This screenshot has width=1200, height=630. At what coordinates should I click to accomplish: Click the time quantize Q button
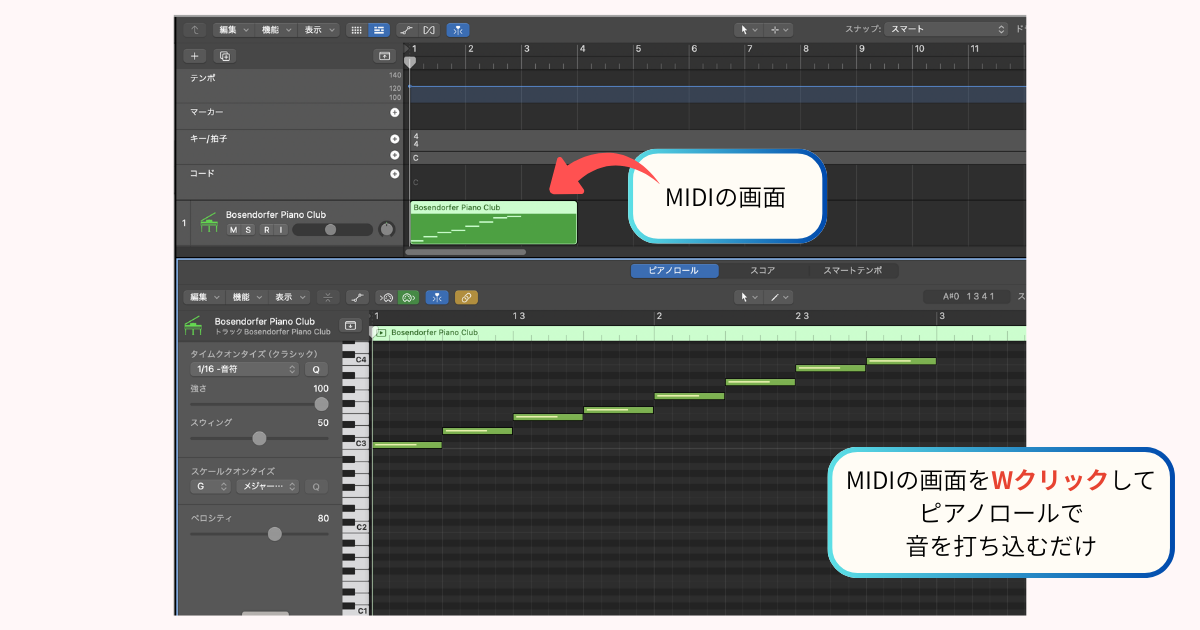point(315,369)
